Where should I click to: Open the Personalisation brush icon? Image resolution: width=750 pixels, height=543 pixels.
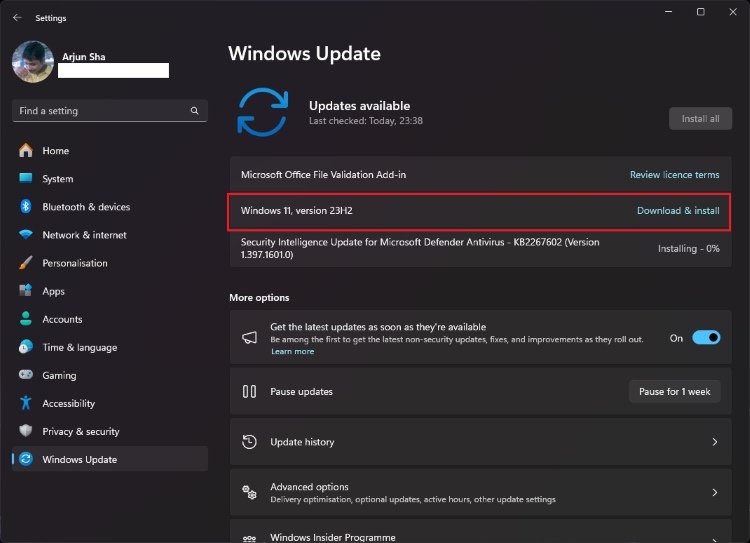[25, 263]
